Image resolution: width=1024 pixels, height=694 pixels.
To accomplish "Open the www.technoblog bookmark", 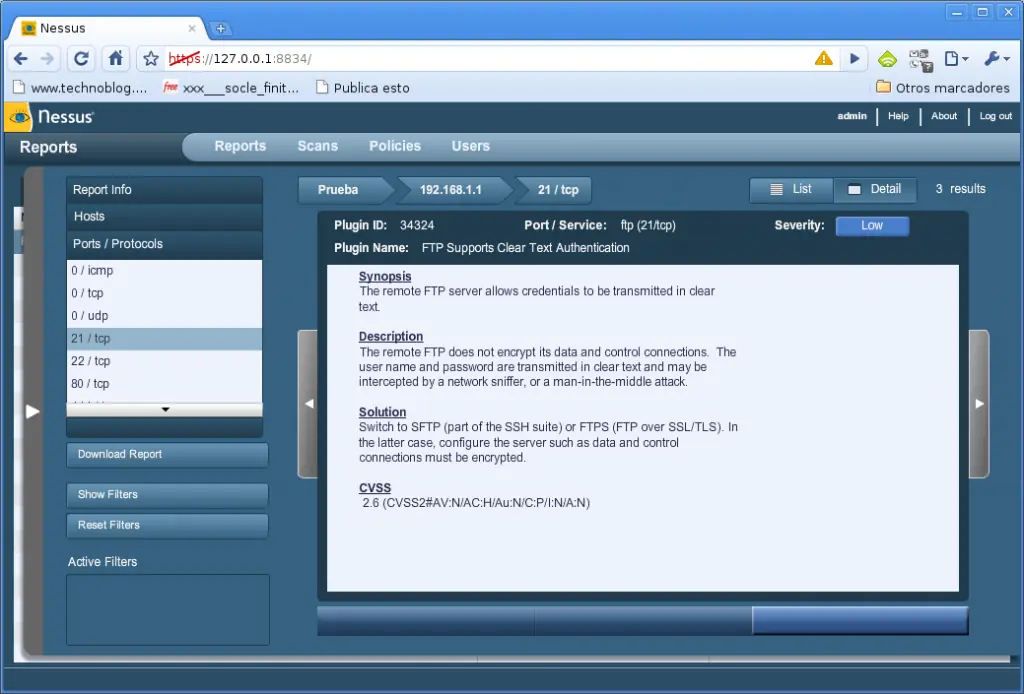I will coord(80,88).
